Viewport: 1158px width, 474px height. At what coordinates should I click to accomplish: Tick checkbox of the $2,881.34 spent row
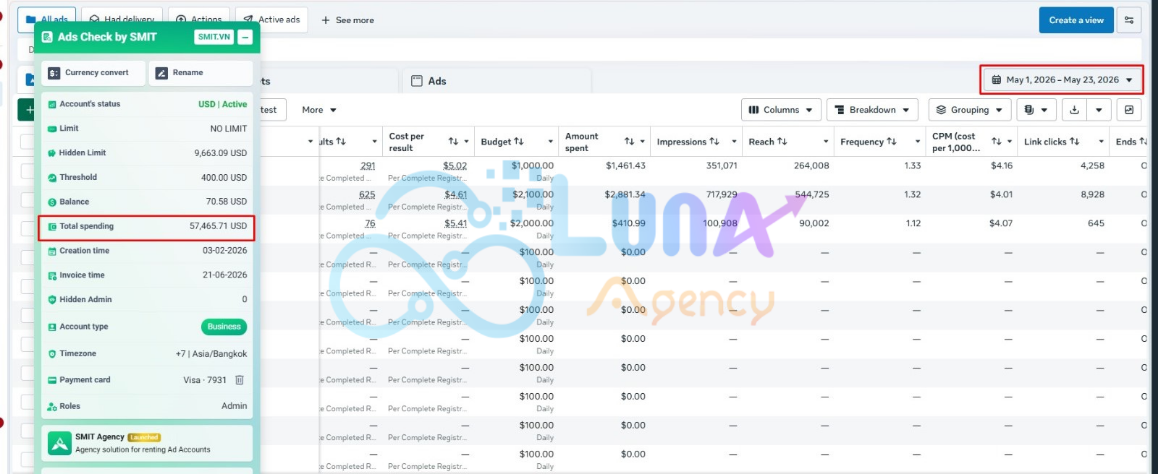point(27,200)
